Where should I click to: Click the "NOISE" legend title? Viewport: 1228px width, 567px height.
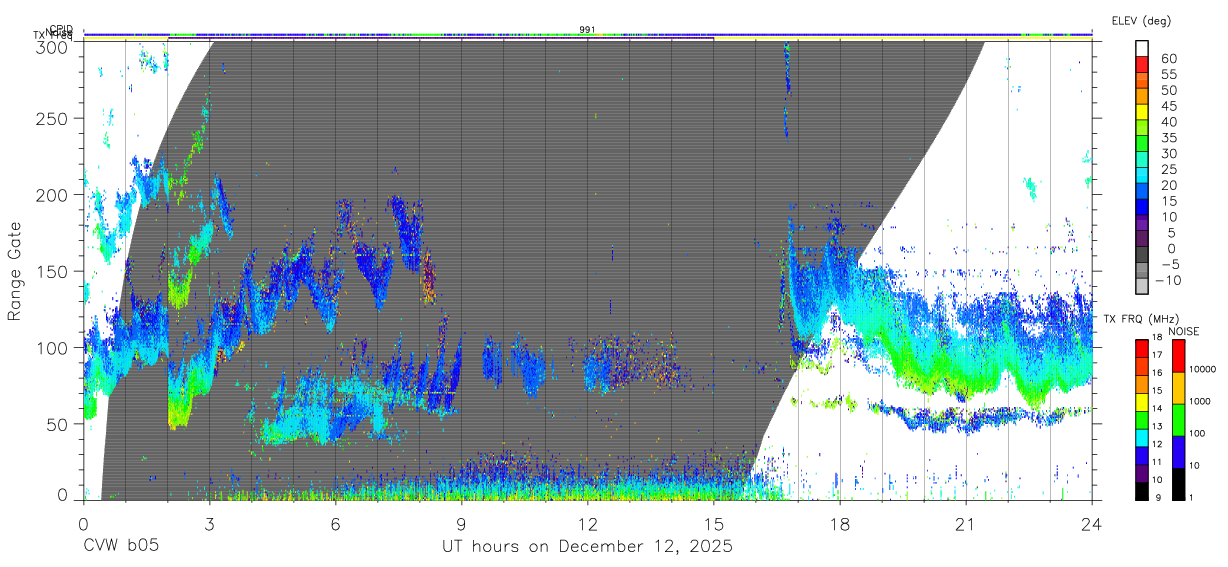[1183, 331]
